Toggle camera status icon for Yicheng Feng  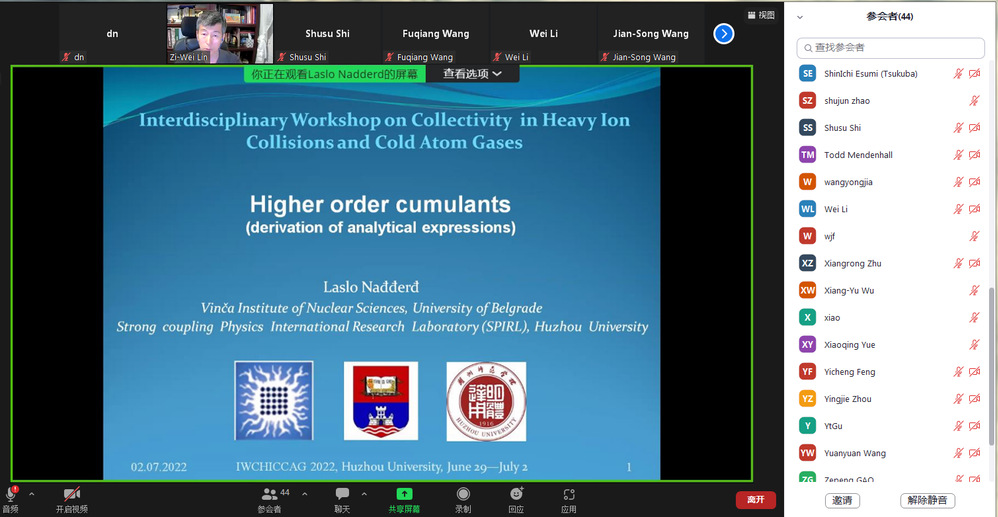tap(975, 372)
